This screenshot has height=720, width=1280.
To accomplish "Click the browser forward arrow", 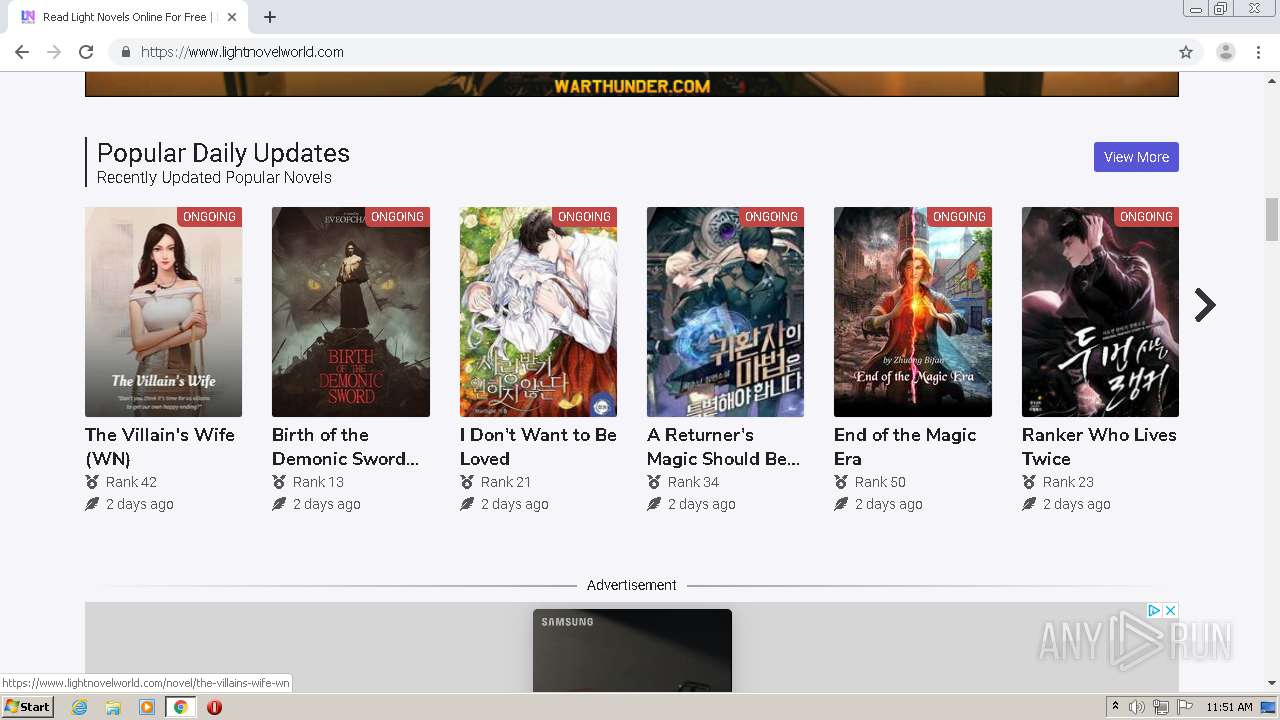I will click(54, 52).
